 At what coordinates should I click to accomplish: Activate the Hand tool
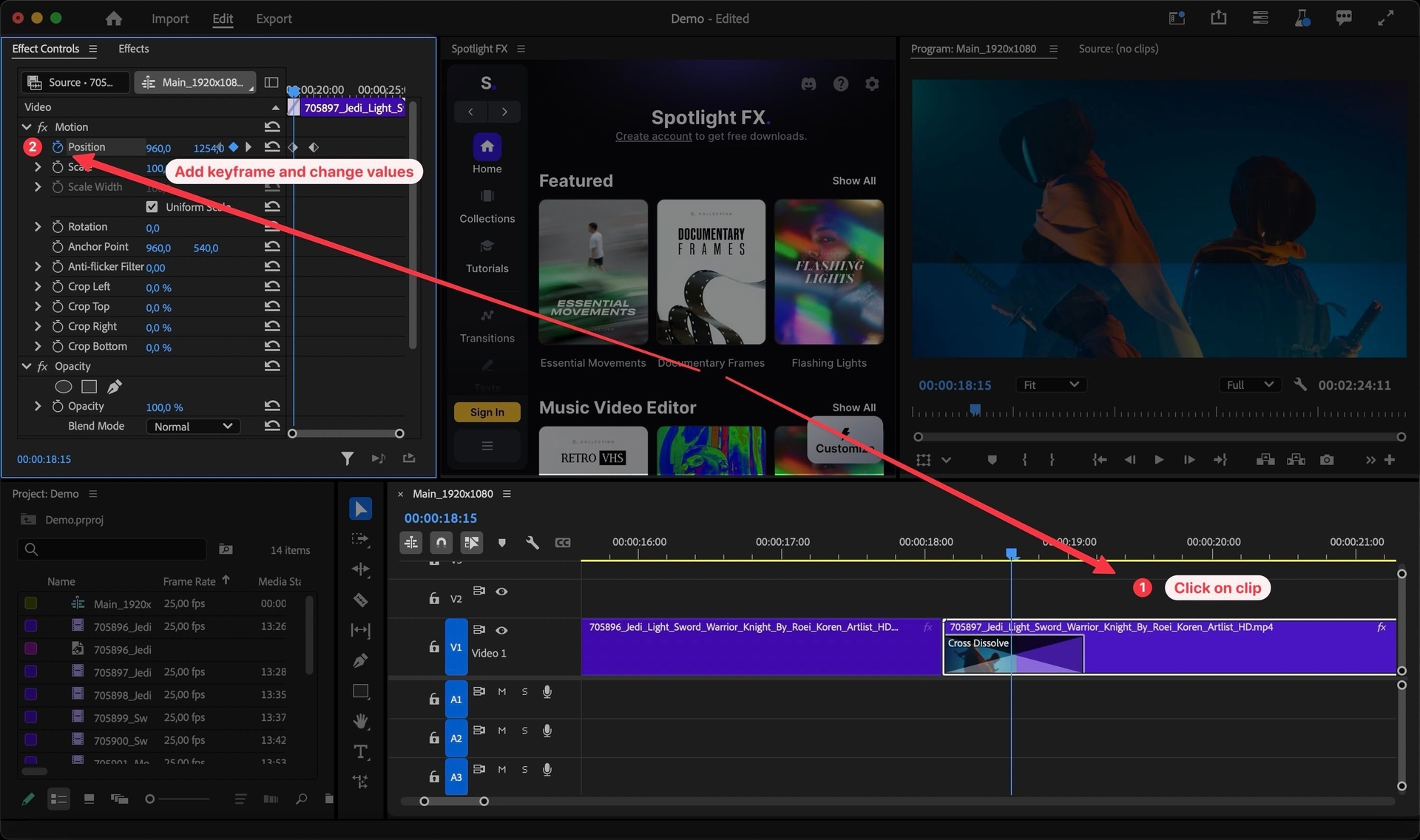click(360, 722)
